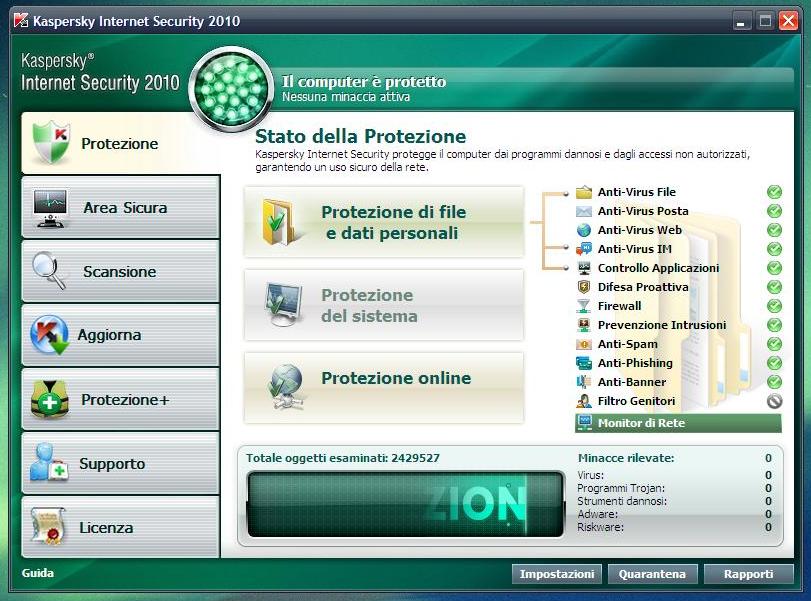Click the Difesa Proattiva shield icon
Screen dimensions: 811x601
pos(584,287)
